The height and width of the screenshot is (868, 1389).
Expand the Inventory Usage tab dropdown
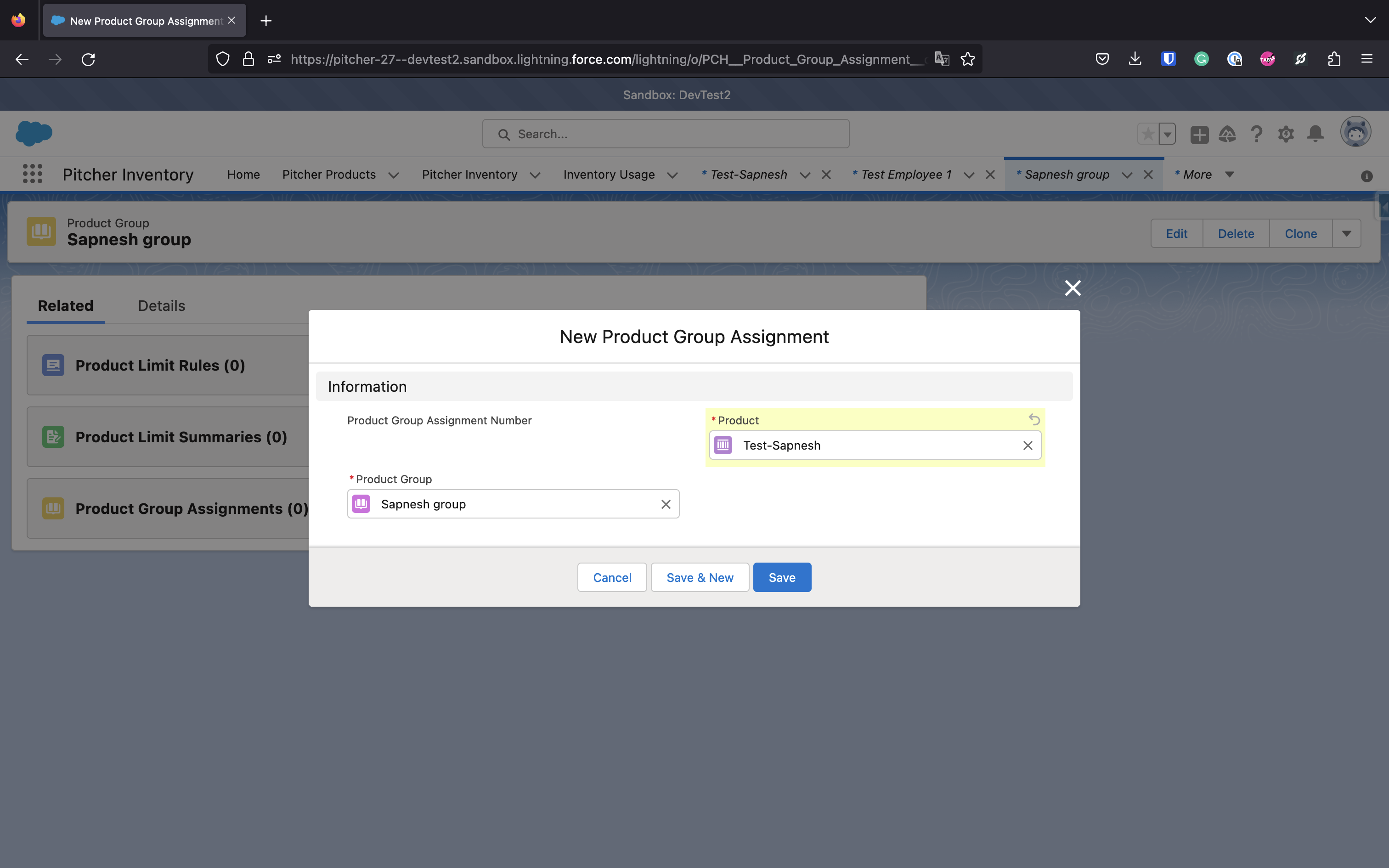pos(673,175)
